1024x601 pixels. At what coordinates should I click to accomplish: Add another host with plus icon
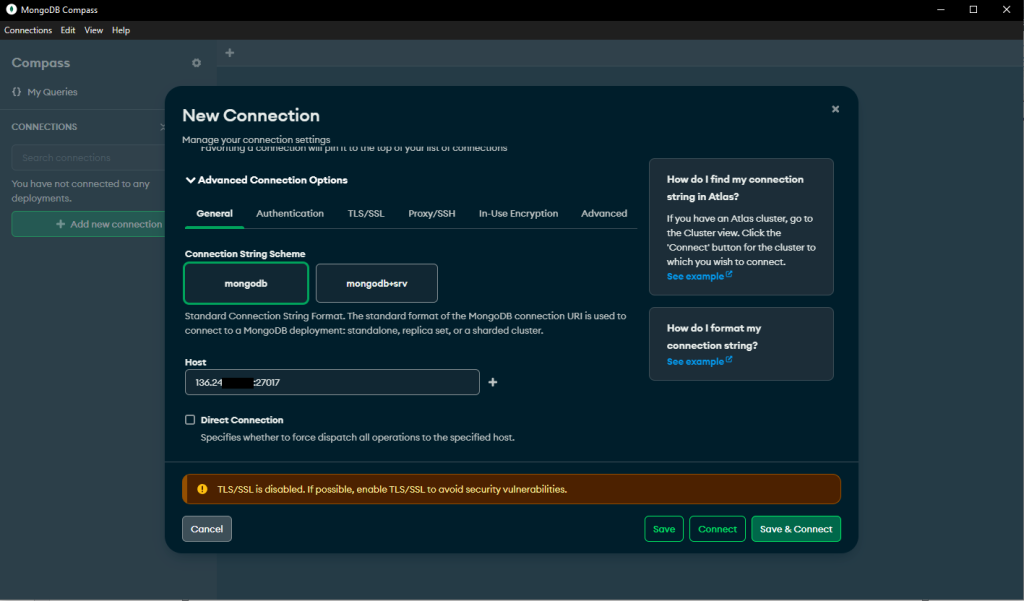tap(493, 382)
